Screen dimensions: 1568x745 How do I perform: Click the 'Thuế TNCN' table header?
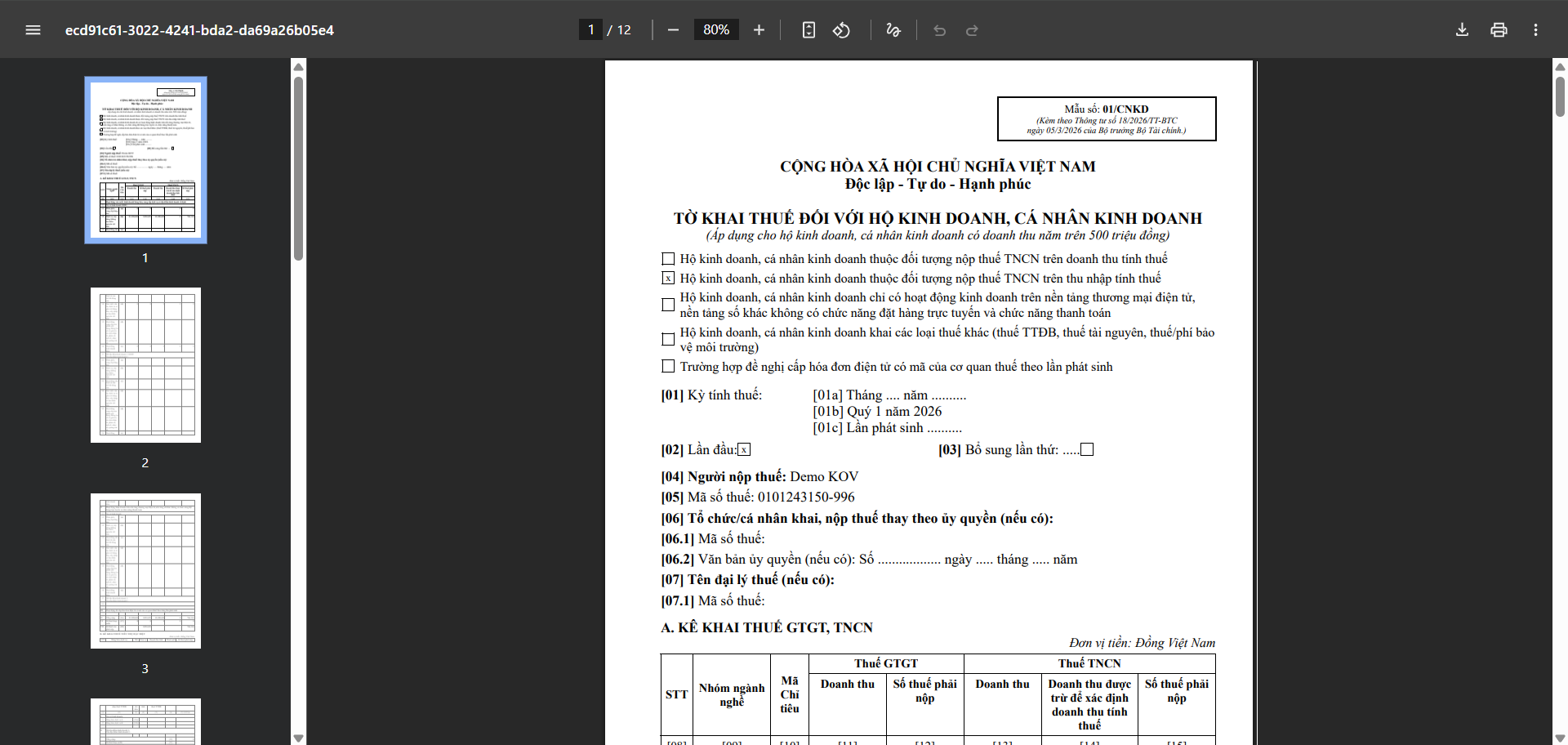point(1089,663)
